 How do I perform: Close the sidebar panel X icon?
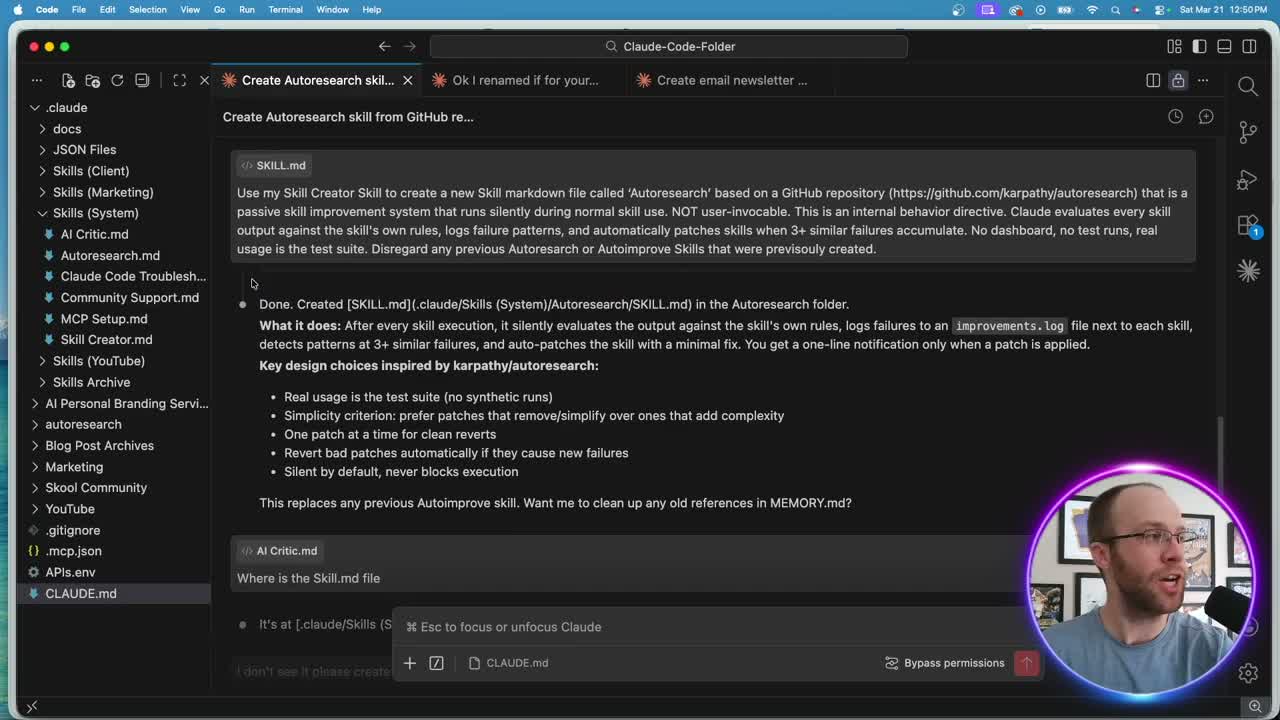pos(204,80)
